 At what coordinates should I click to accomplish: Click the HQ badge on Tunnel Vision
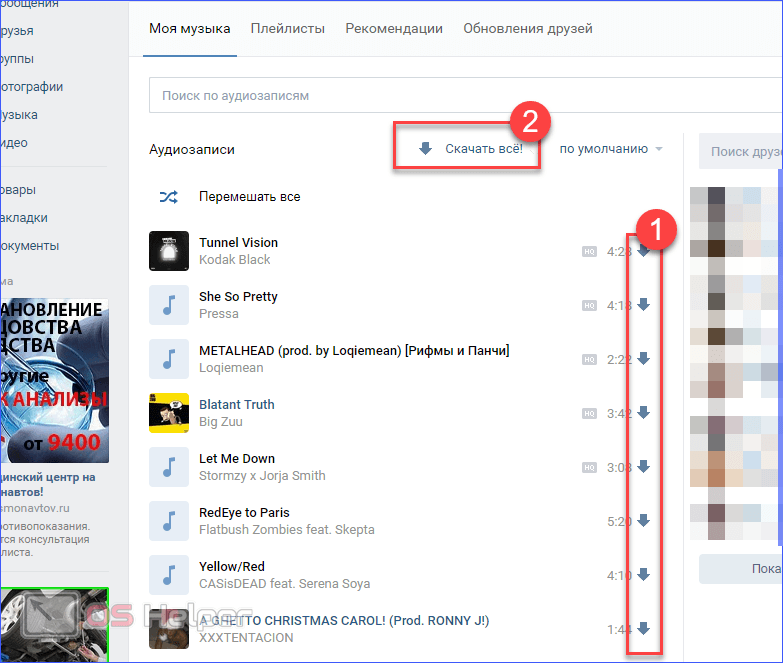[589, 252]
